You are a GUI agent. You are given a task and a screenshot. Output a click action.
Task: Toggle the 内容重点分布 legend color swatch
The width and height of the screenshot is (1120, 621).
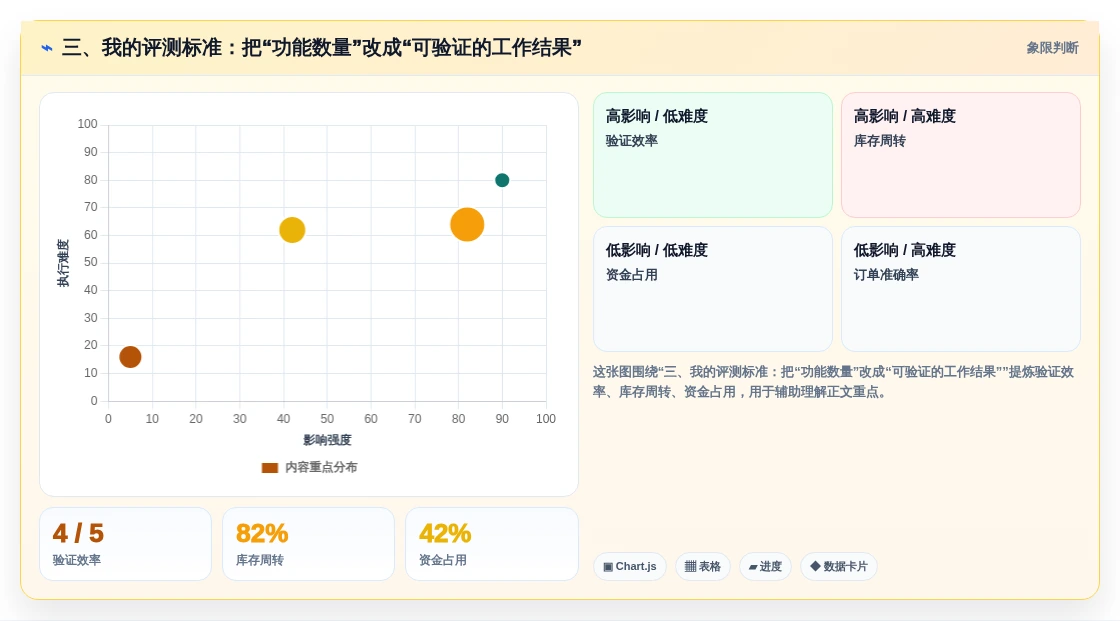pyautogui.click(x=269, y=468)
